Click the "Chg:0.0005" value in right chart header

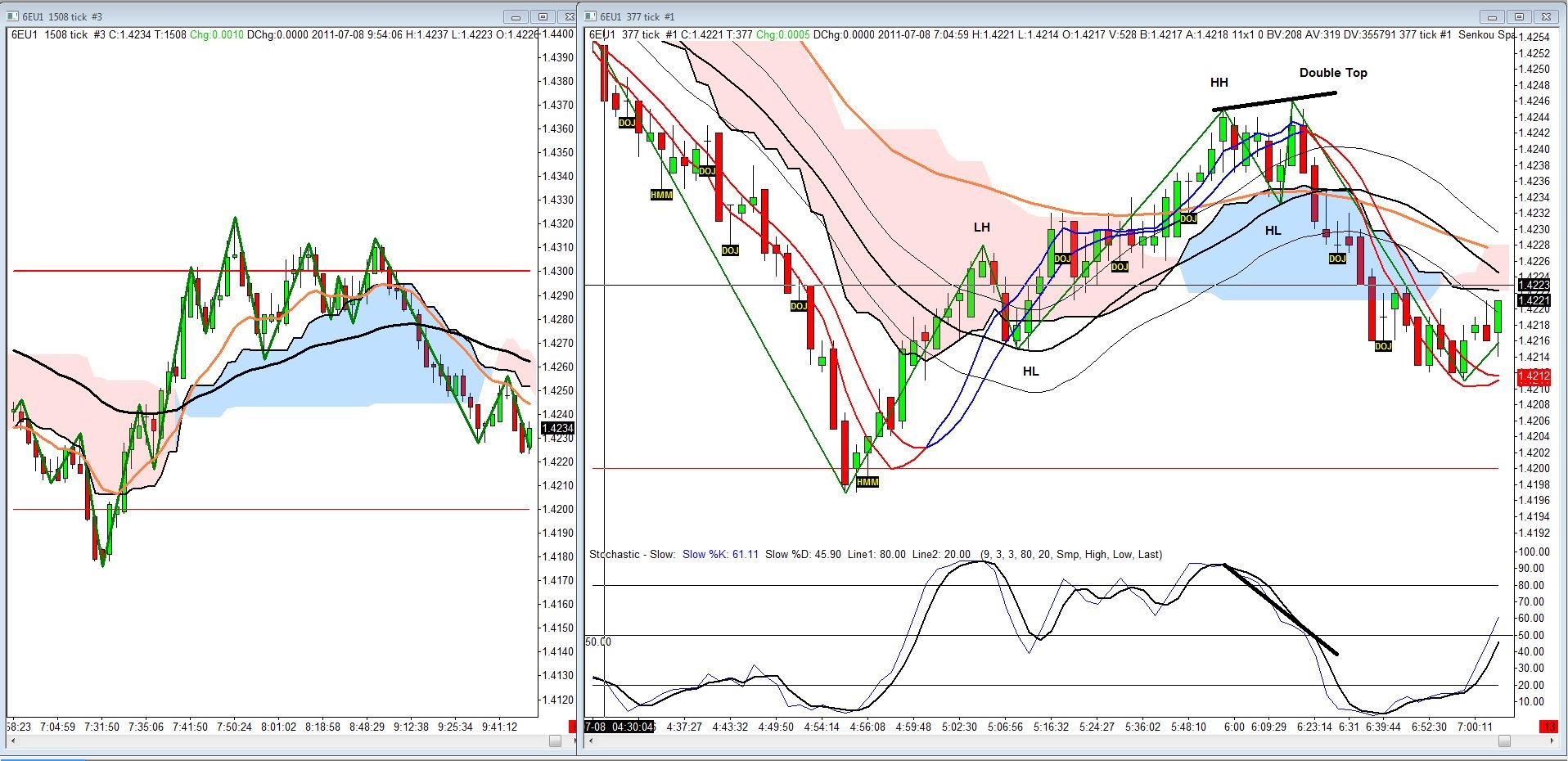(x=782, y=34)
